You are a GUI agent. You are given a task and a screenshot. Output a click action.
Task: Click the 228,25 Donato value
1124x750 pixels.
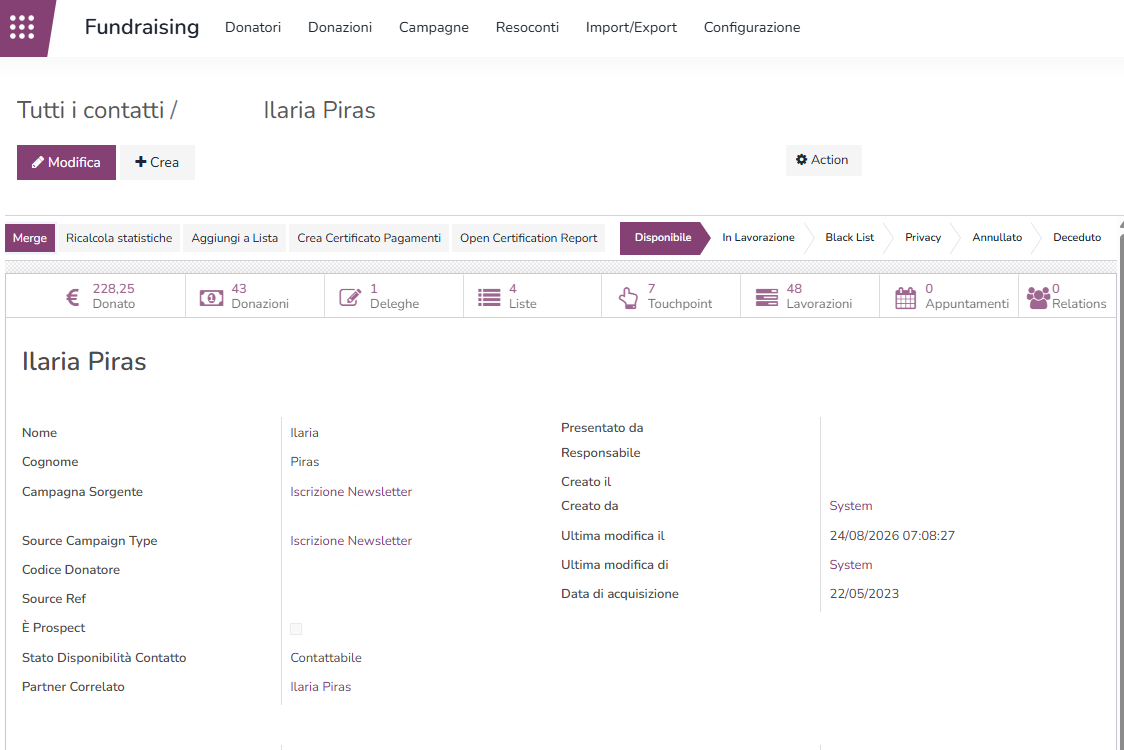[113, 288]
